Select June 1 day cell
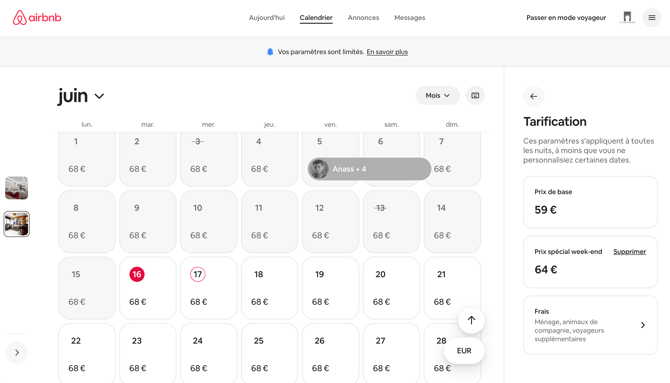Screen dimensions: 670x383 point(87,159)
